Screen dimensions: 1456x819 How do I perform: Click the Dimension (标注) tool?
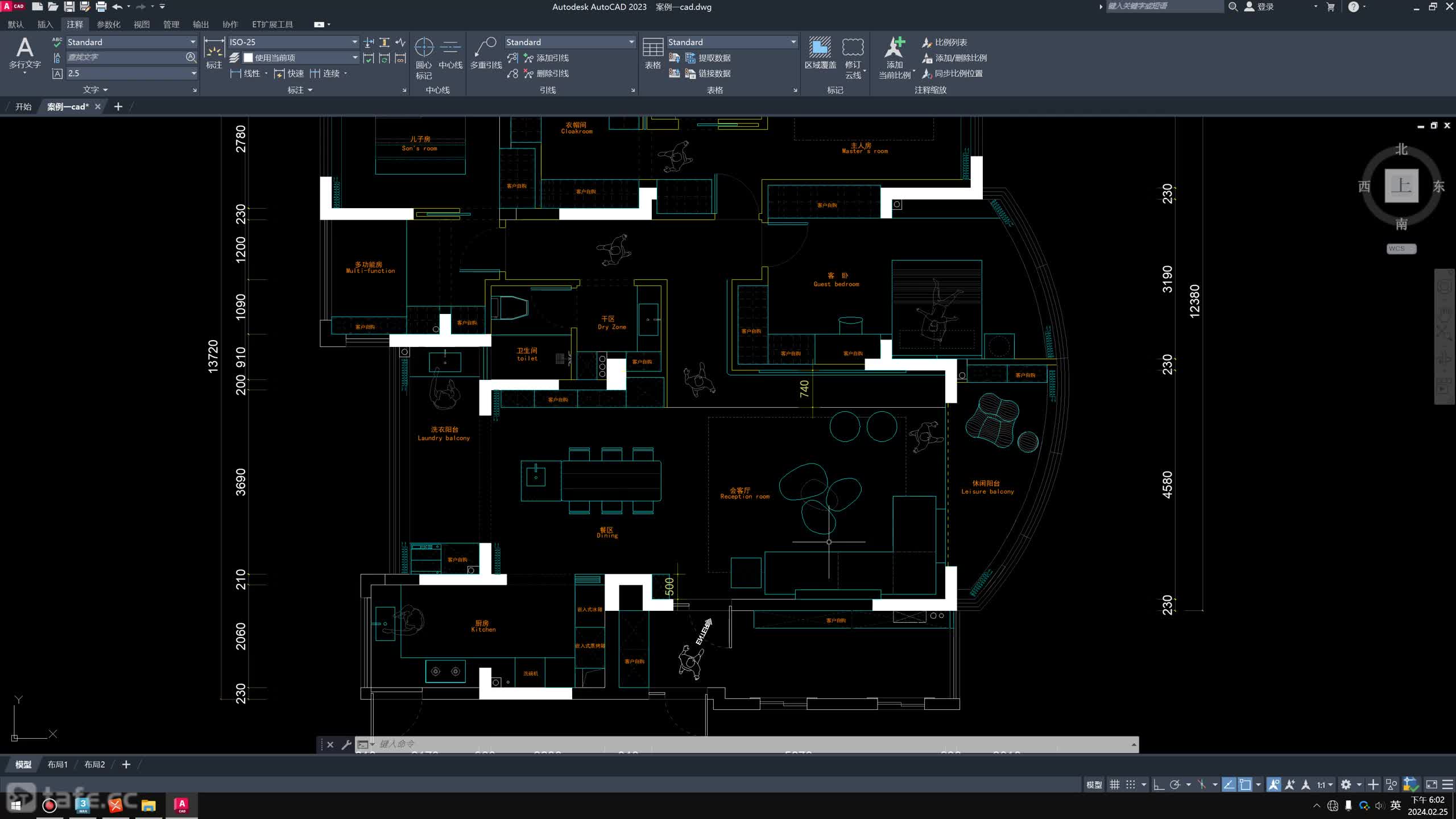pyautogui.click(x=214, y=53)
